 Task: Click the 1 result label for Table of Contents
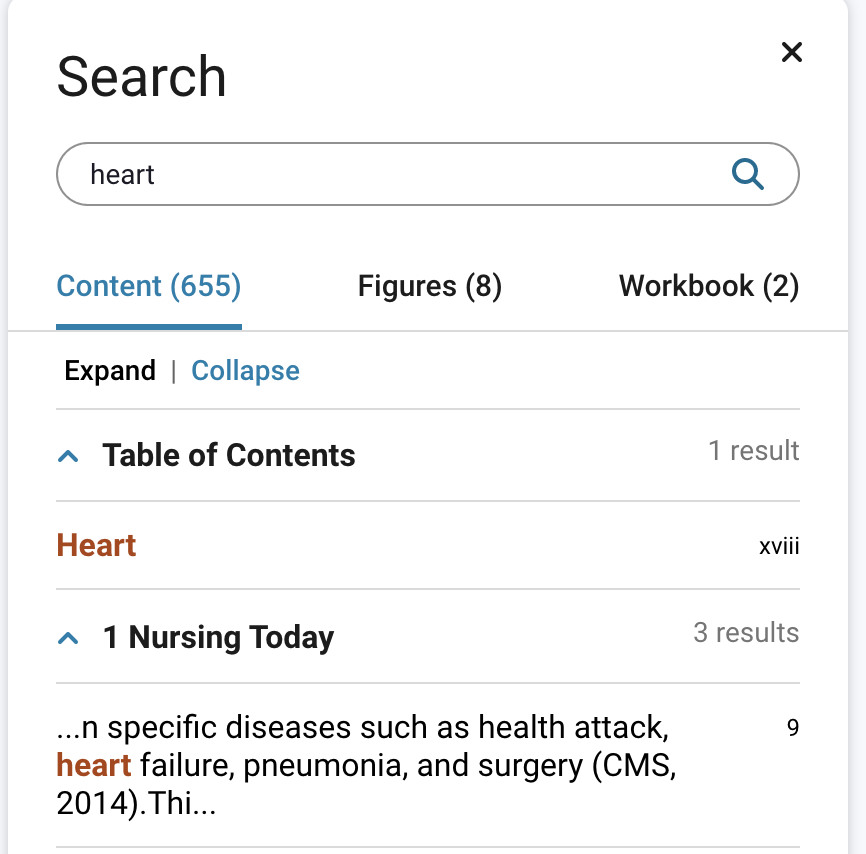[x=755, y=451]
